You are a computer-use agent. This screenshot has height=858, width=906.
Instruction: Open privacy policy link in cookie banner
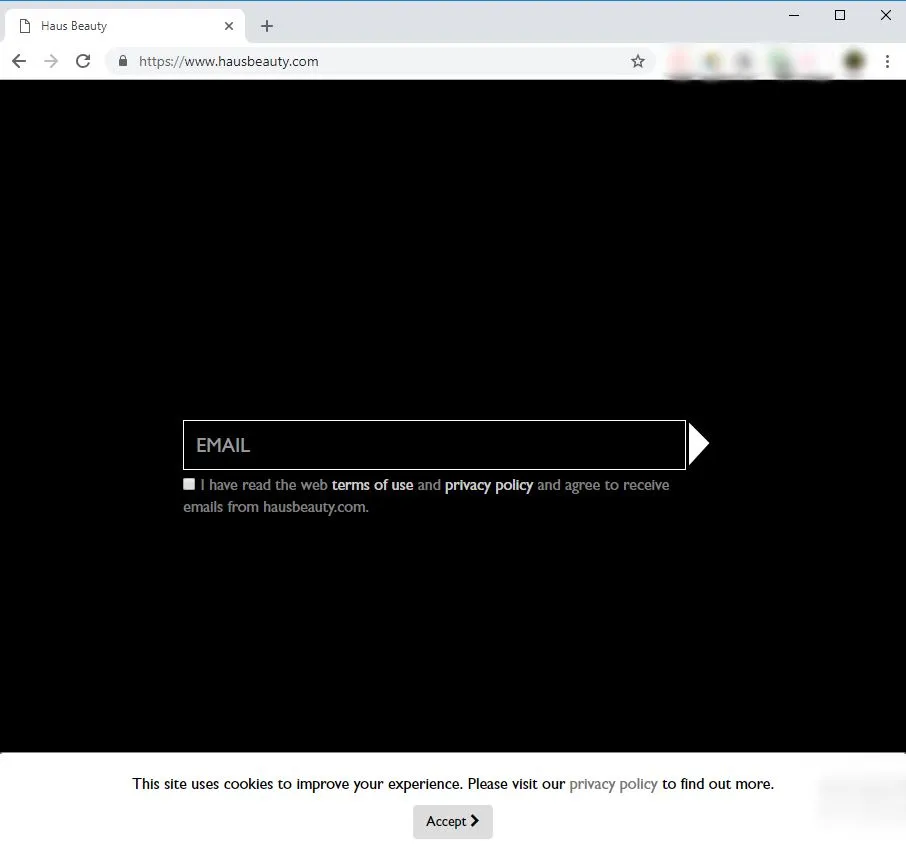point(613,784)
